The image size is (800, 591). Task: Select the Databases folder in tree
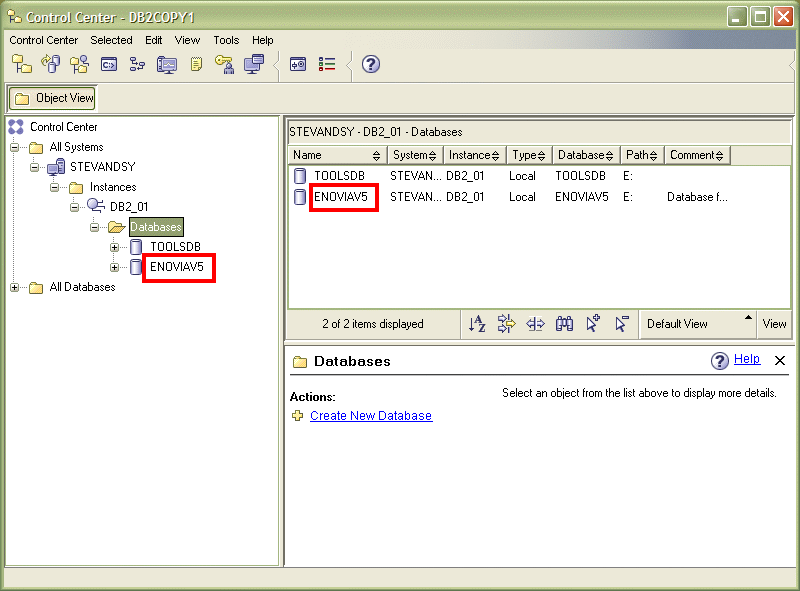156,227
